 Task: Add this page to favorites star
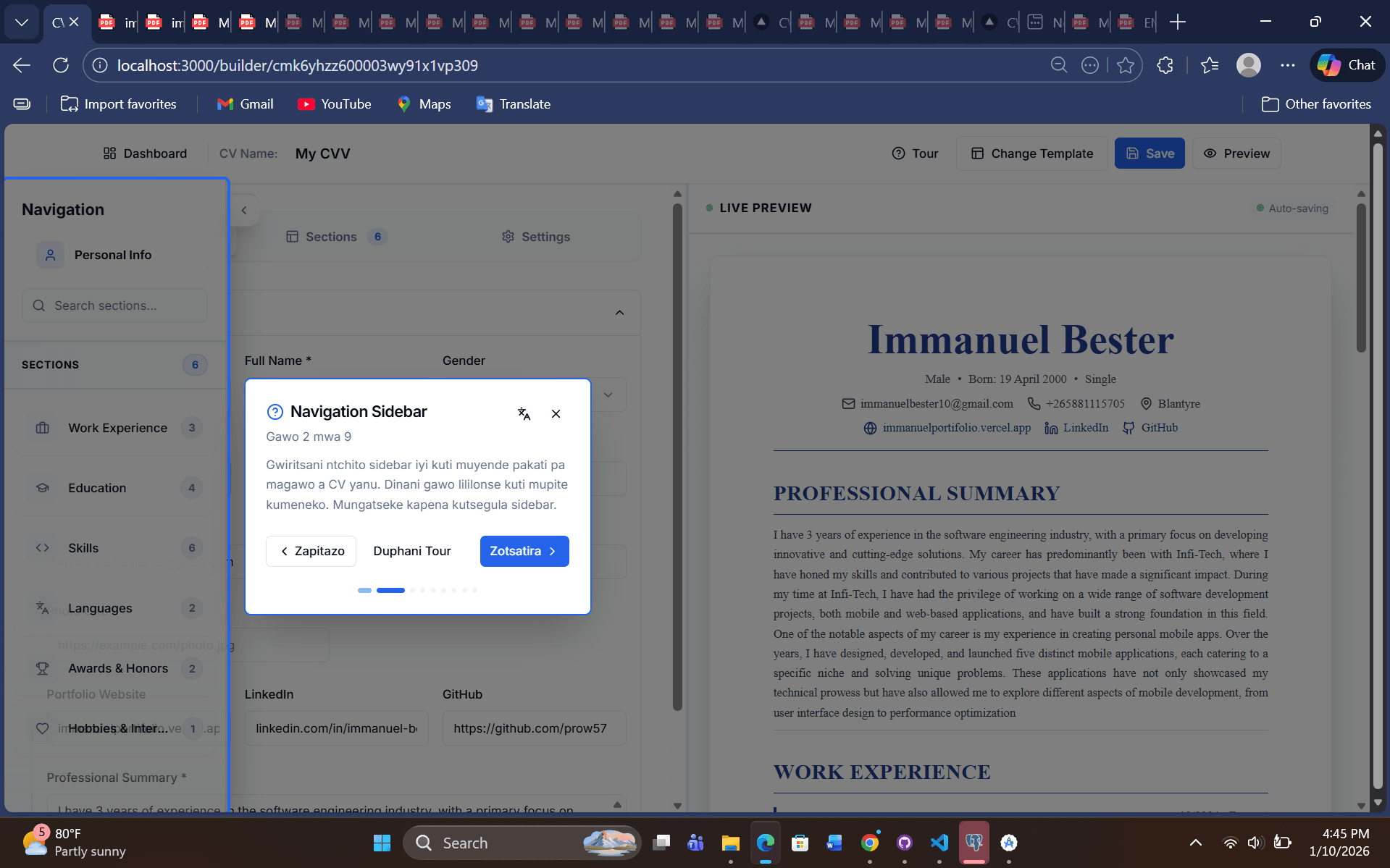pos(1125,65)
